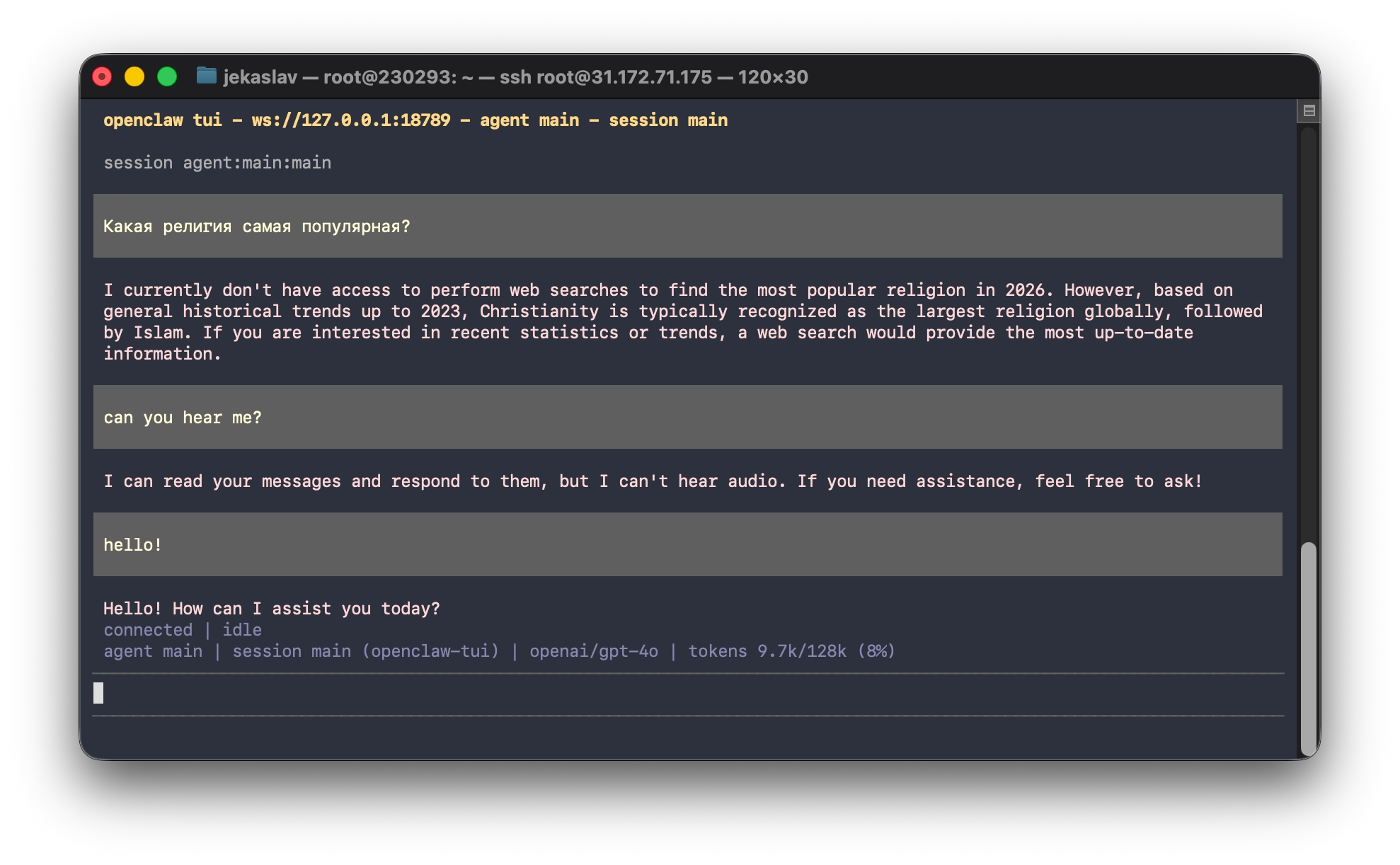The width and height of the screenshot is (1400, 865).
Task: Click the red close window button
Action: coord(103,76)
